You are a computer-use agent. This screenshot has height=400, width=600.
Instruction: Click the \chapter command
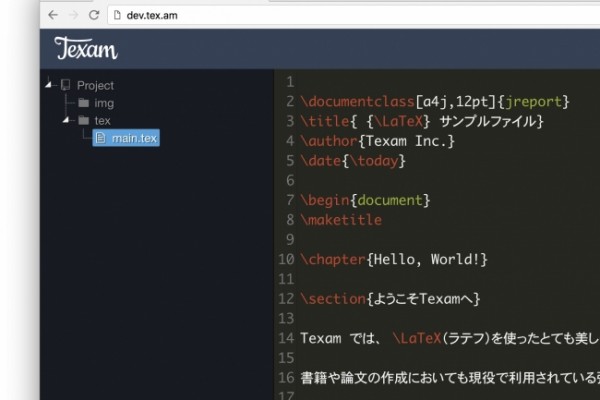click(x=333, y=259)
